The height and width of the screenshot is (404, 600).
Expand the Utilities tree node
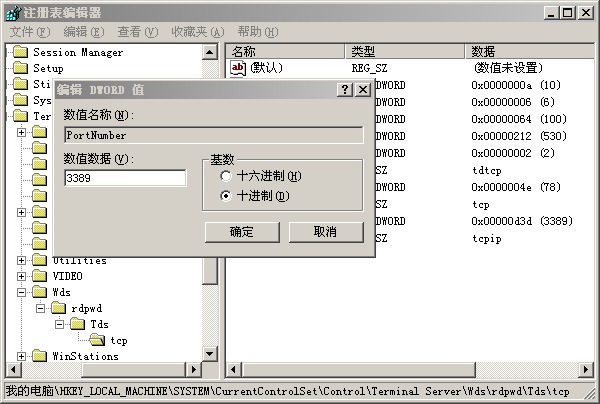click(21, 260)
